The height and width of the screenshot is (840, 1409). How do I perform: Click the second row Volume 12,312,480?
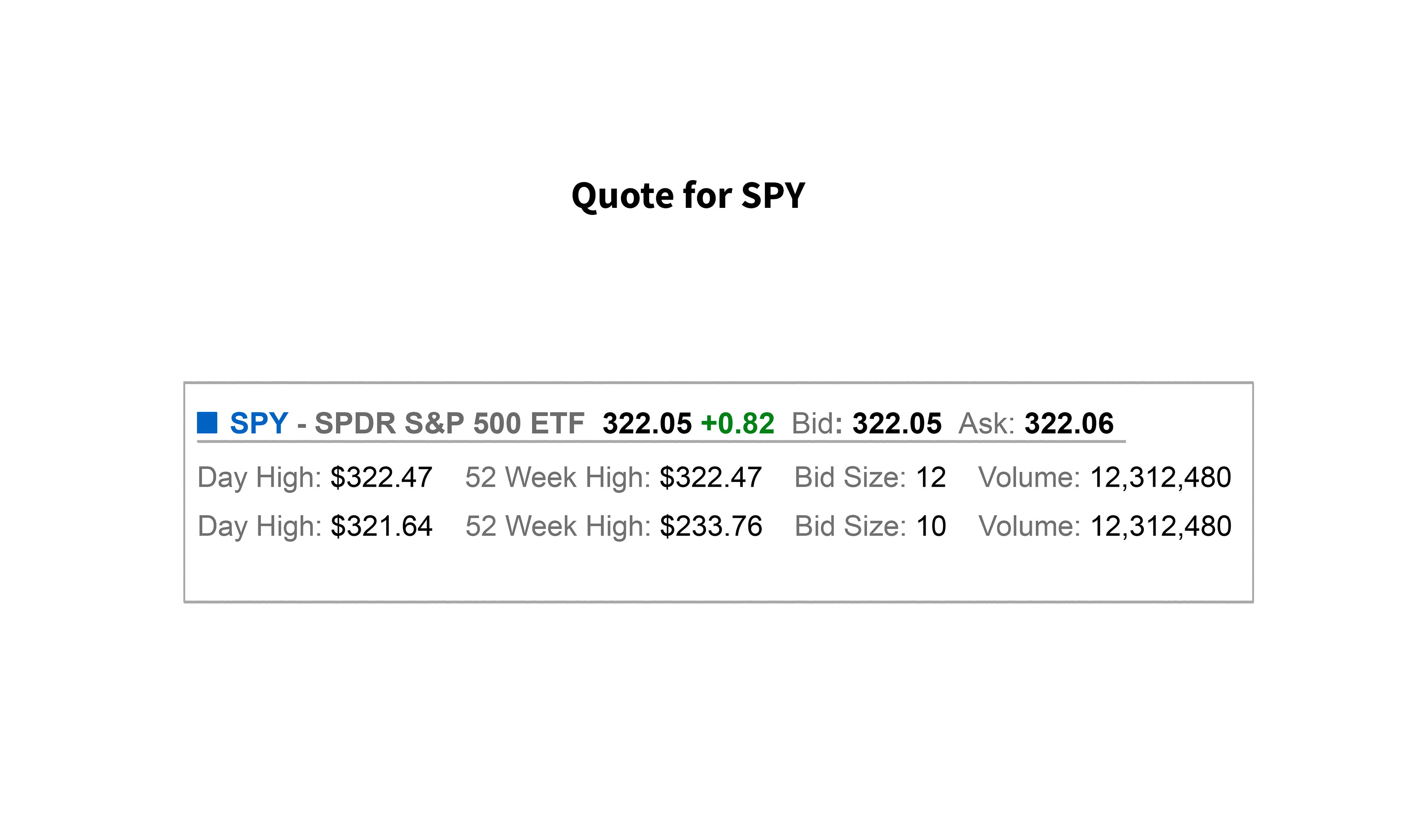tap(1161, 526)
